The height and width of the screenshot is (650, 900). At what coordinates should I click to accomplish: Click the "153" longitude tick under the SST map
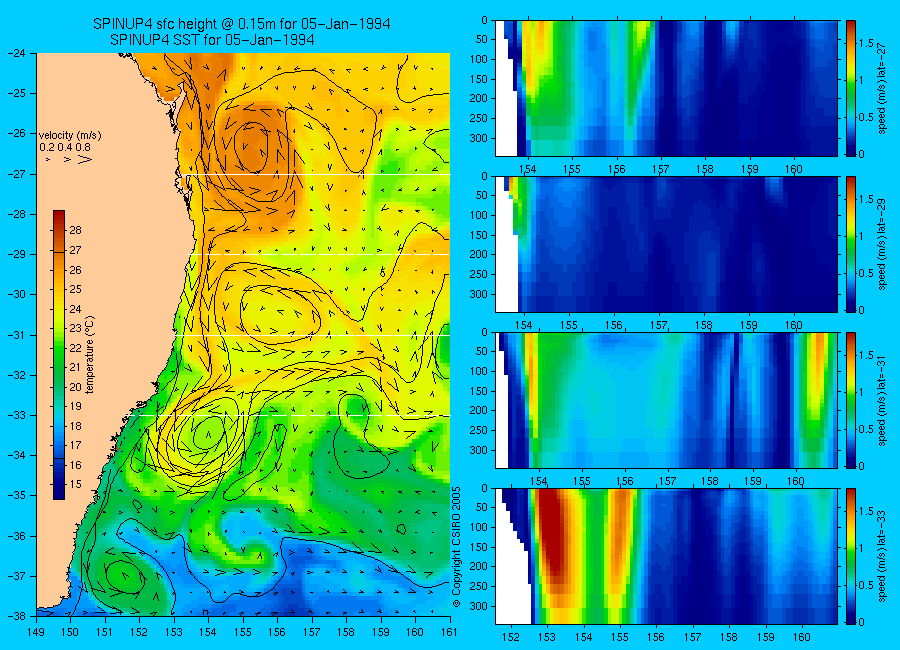point(174,632)
